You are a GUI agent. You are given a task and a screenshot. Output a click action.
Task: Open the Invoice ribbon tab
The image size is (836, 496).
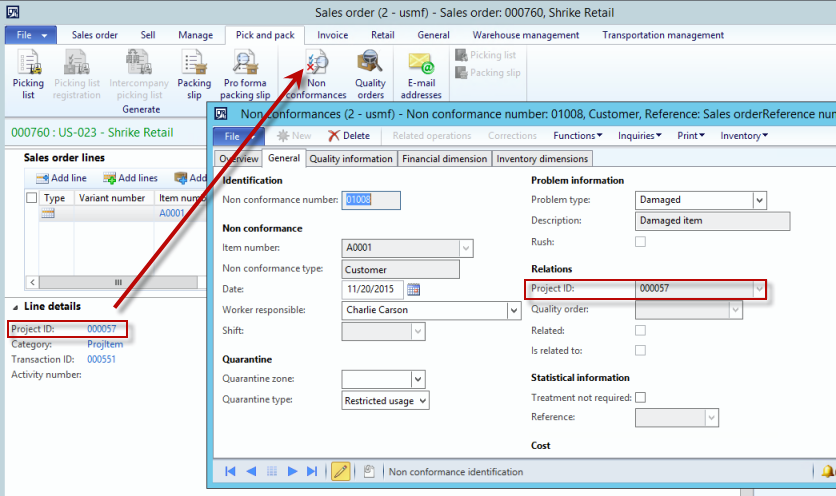pos(332,35)
